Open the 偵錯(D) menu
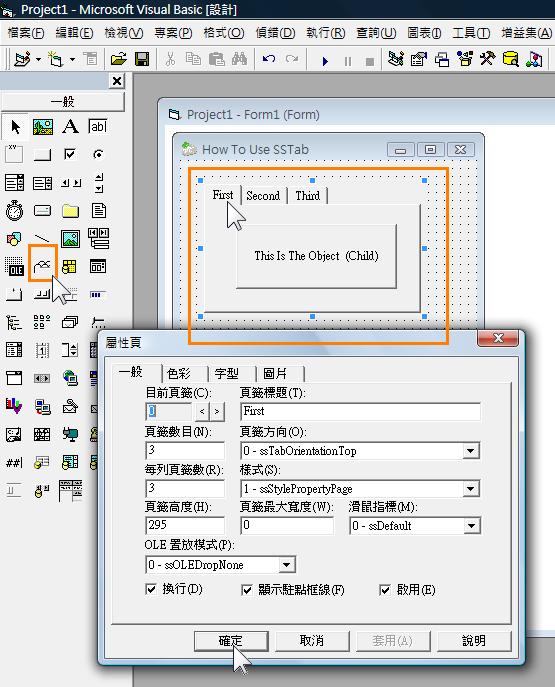Screen dimensions: 555x687 275,33
